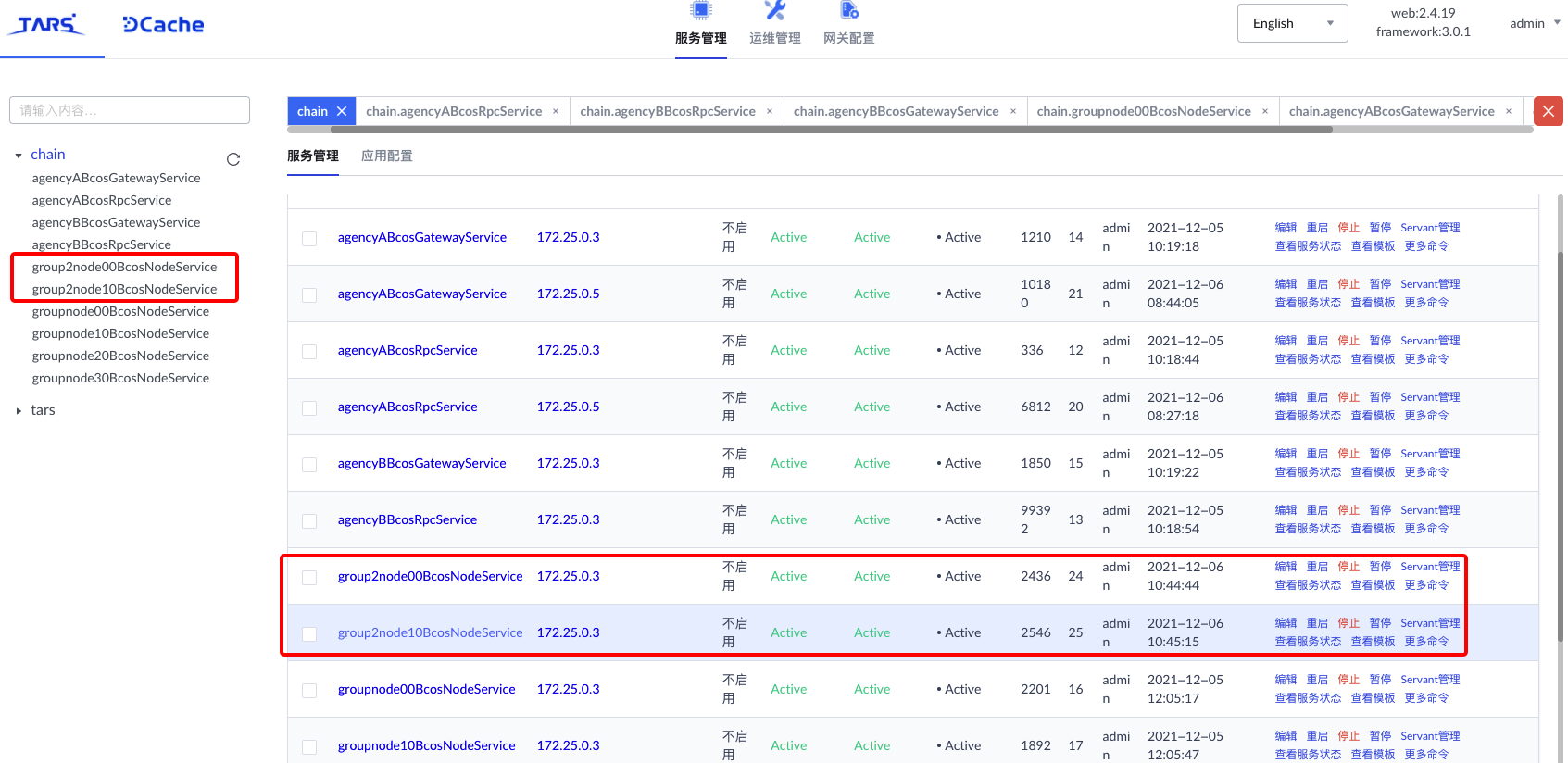
Task: Expand the tars tree node
Action: pyautogui.click(x=19, y=410)
